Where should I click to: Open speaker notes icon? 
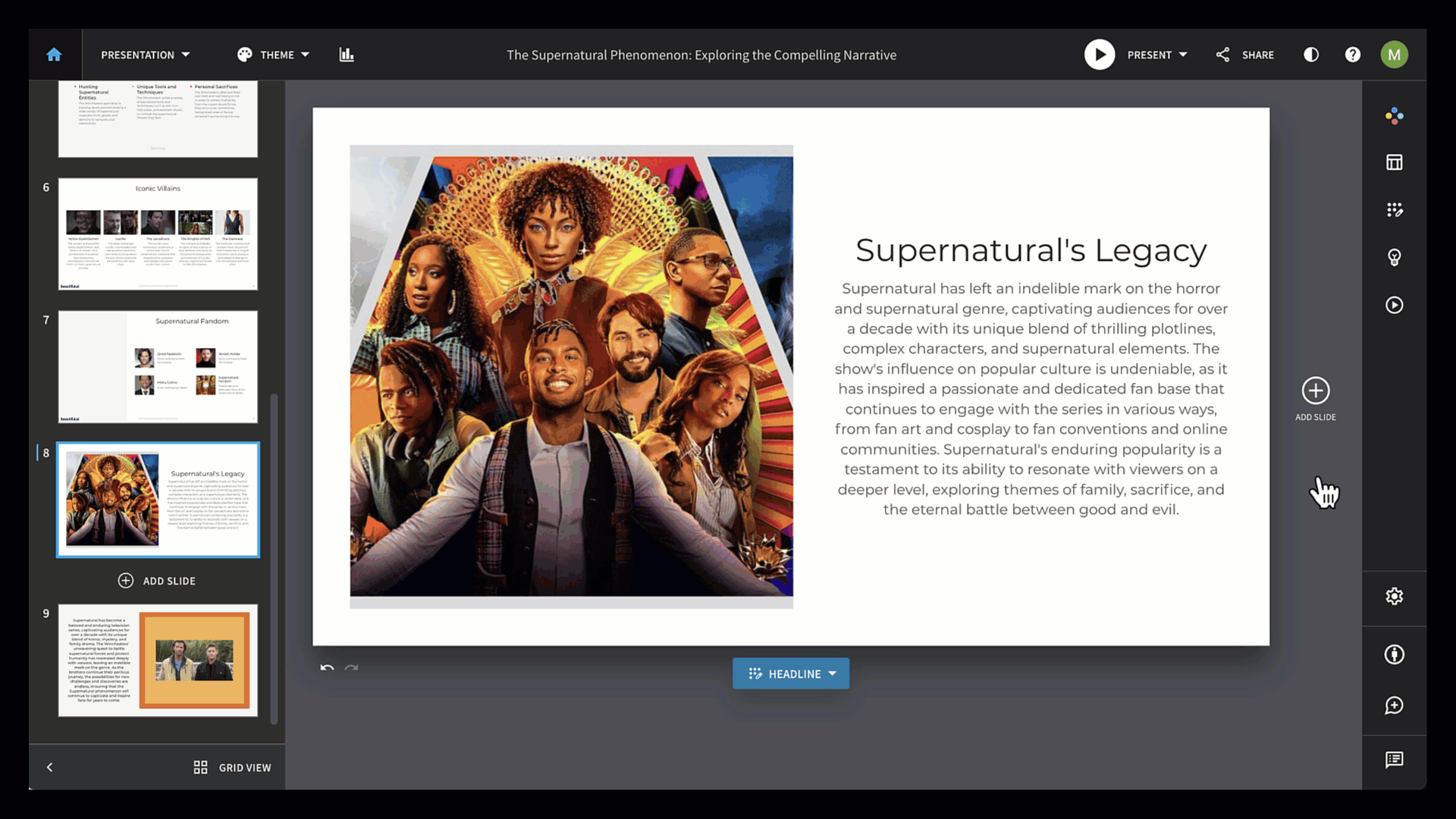(x=1395, y=760)
